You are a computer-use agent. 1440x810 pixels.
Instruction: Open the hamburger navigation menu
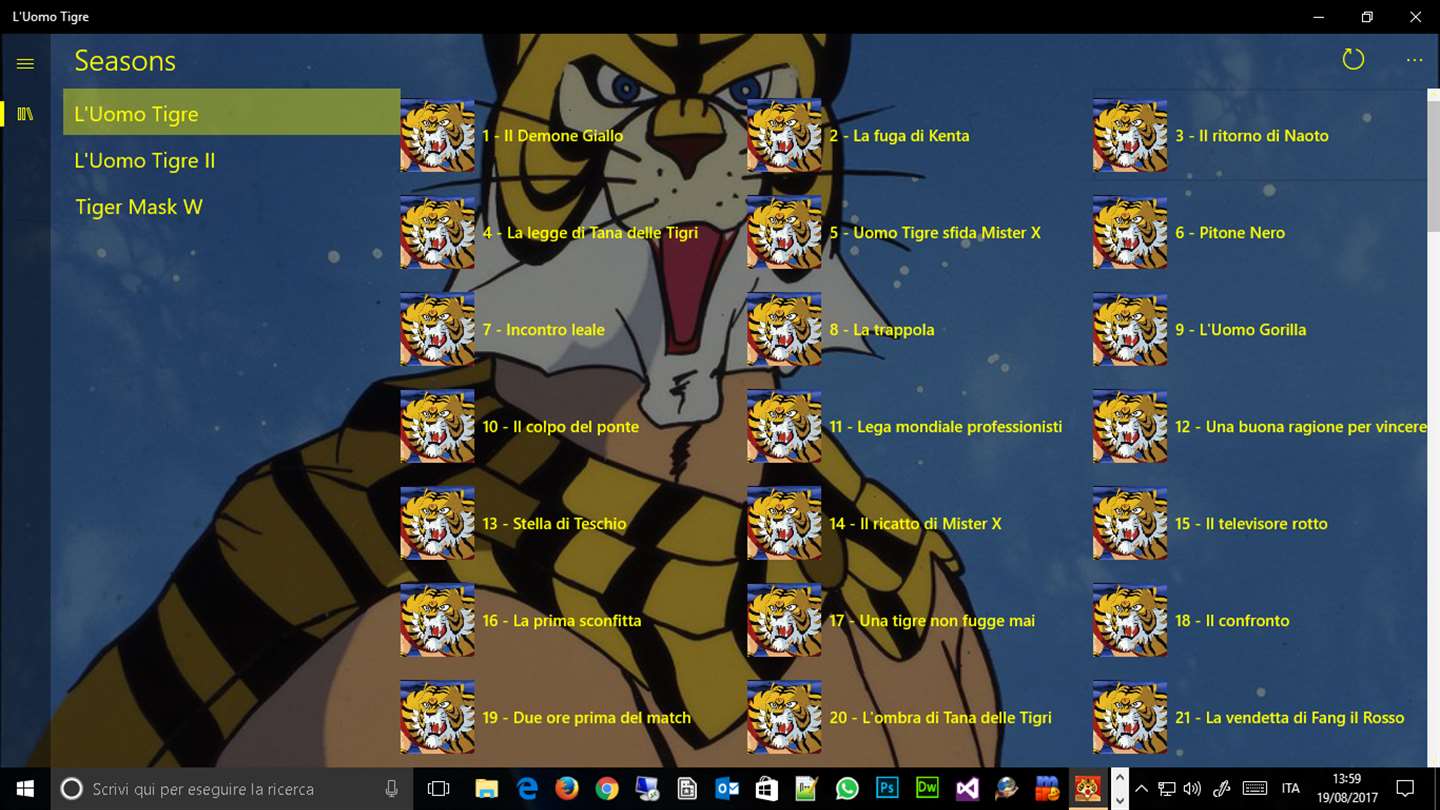tap(25, 64)
